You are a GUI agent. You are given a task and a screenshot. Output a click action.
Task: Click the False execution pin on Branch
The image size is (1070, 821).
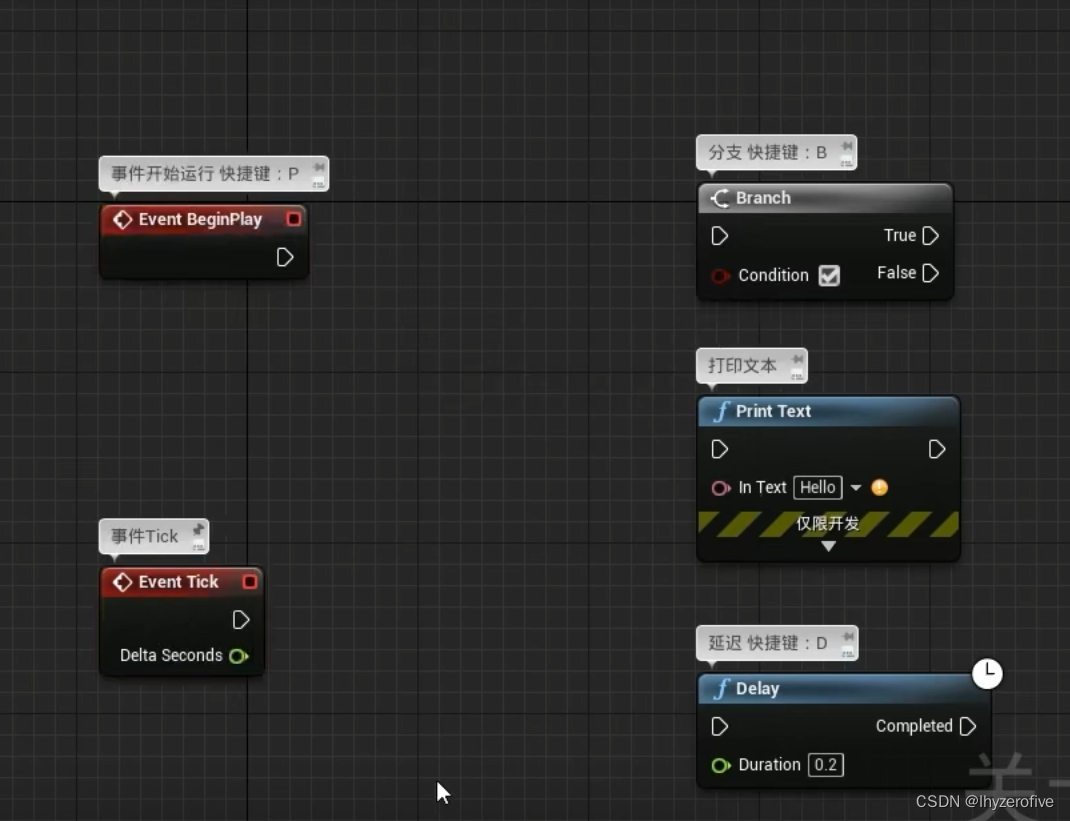pyautogui.click(x=930, y=273)
